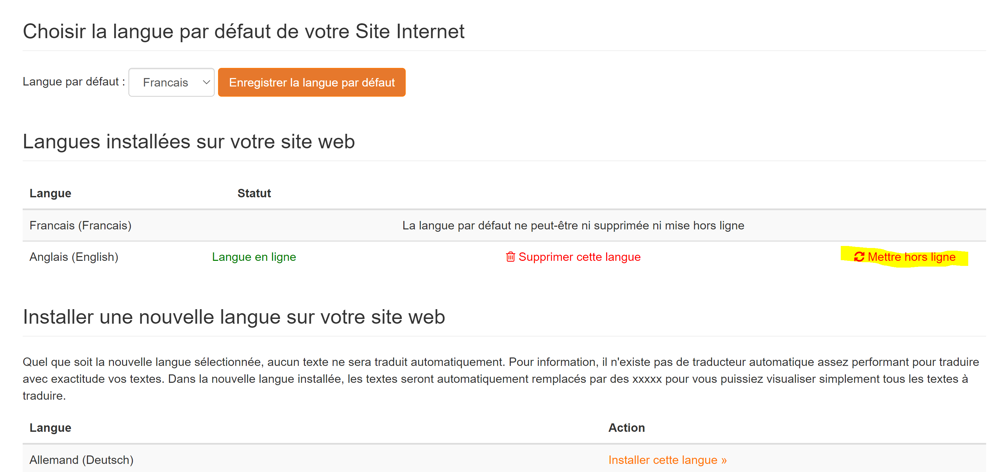The image size is (1000, 472).
Task: Click the Langue header in installed languages table
Action: (x=50, y=193)
